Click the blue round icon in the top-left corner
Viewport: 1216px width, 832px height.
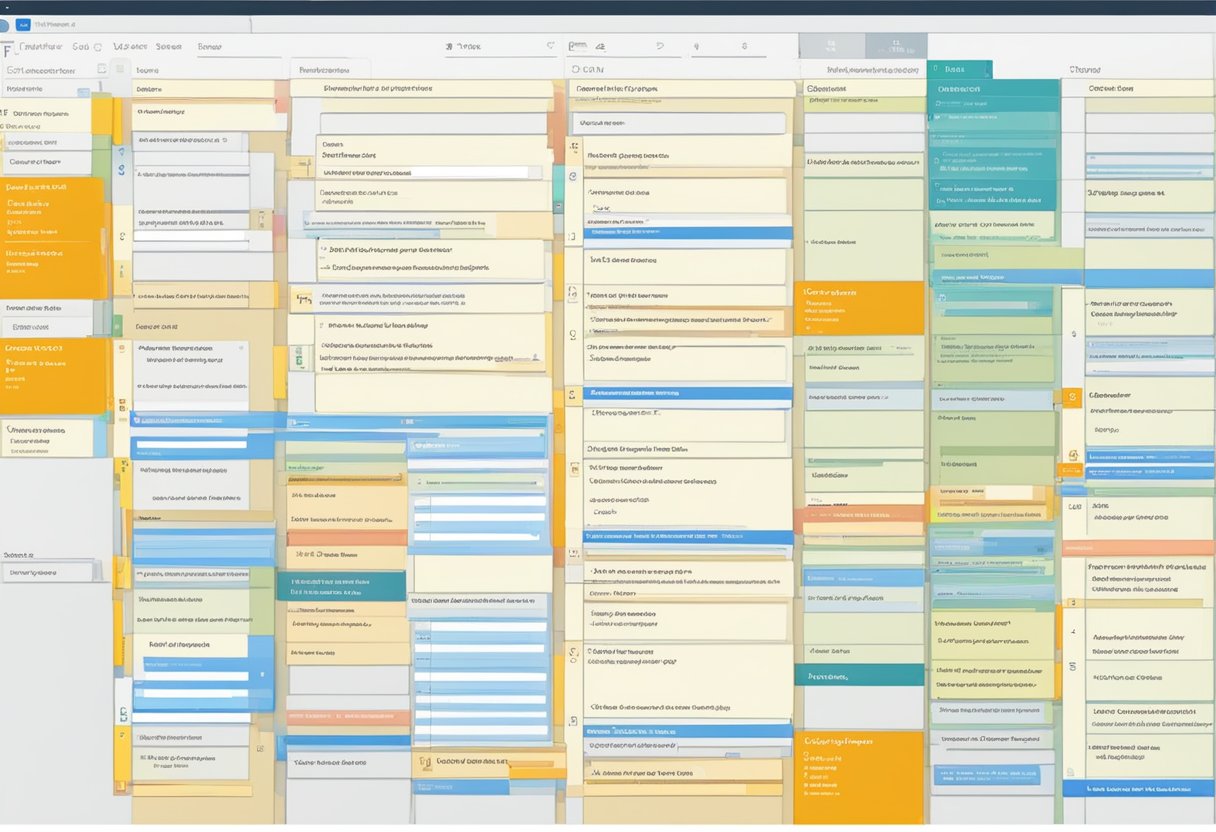(4, 23)
